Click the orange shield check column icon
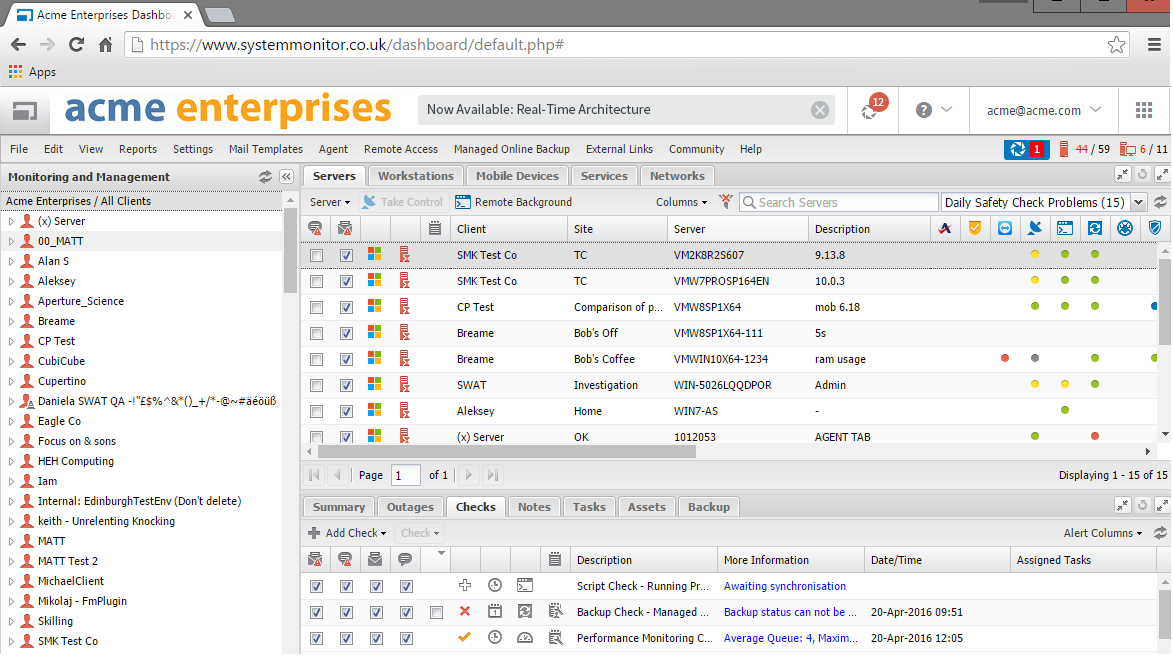The width and height of the screenshot is (1173, 660). 975,228
